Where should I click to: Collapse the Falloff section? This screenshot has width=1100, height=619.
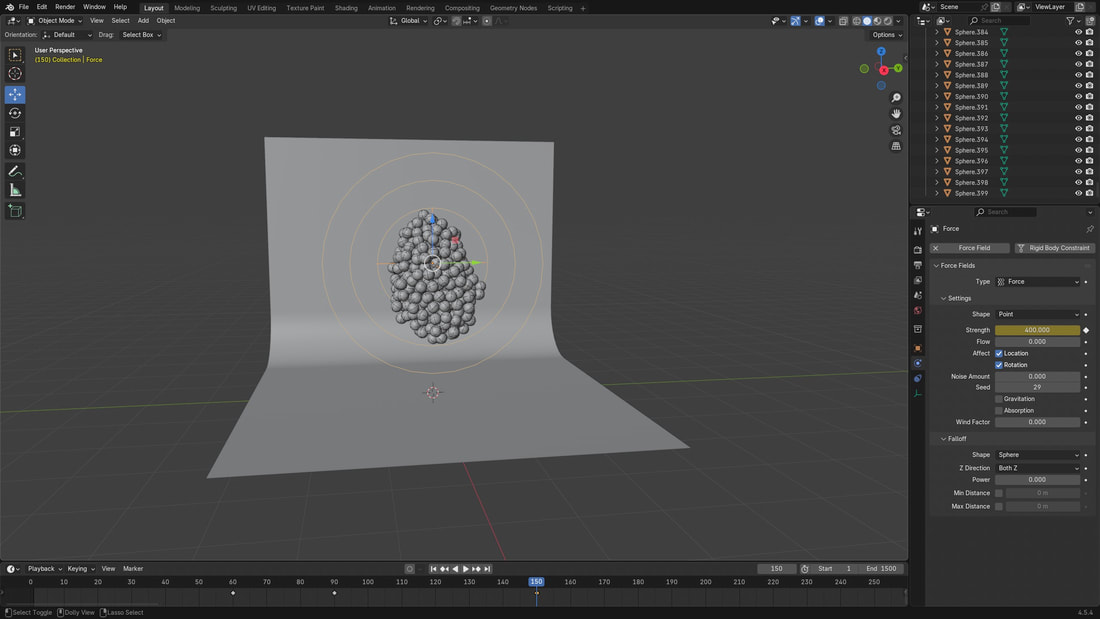click(x=943, y=439)
